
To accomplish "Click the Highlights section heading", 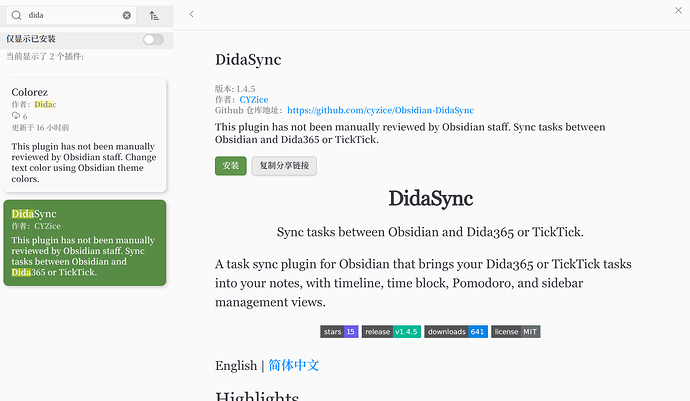I will pos(257,395).
